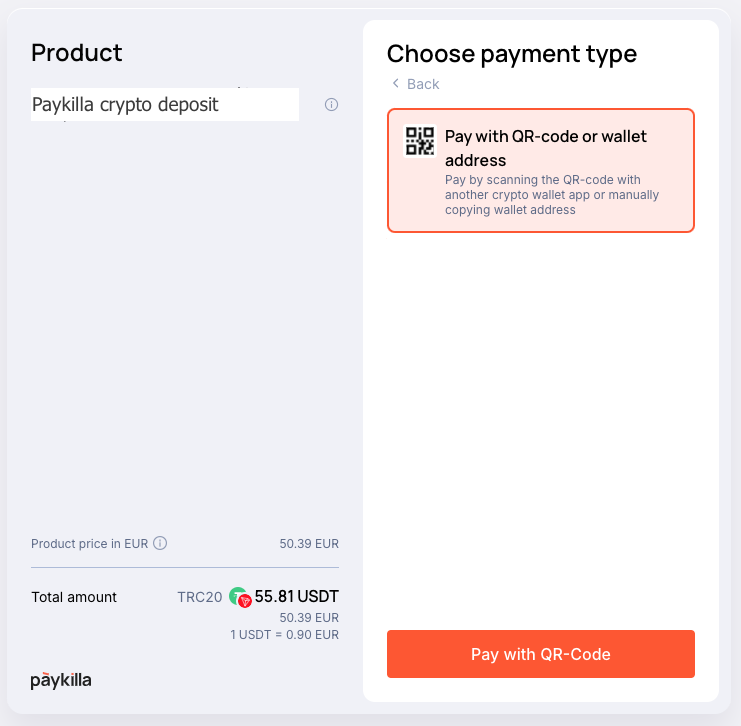Viewport: 741px width, 726px height.
Task: Click the Product price in EUR label
Action: pos(89,544)
